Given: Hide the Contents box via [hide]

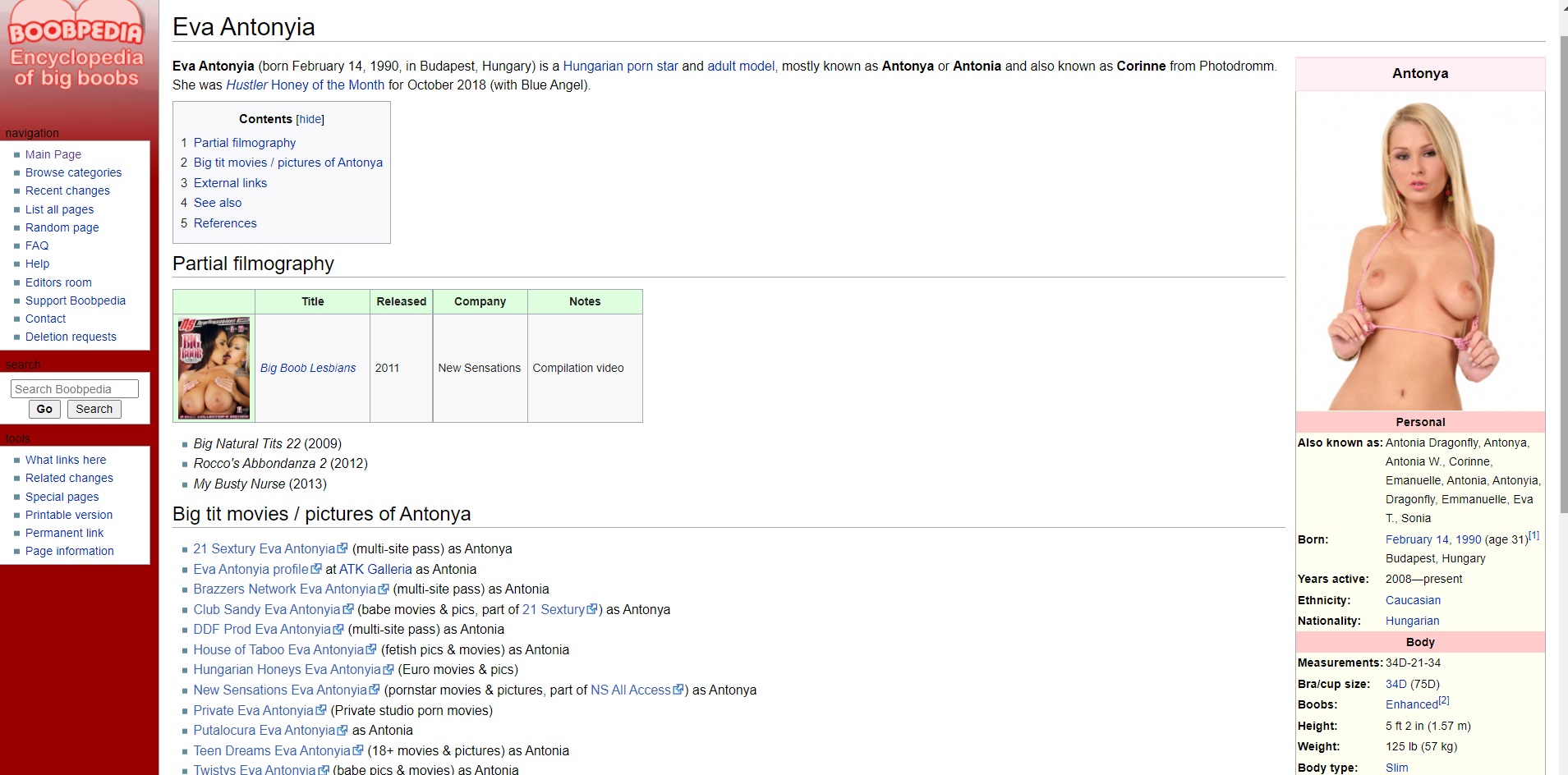Looking at the screenshot, I should coord(310,119).
